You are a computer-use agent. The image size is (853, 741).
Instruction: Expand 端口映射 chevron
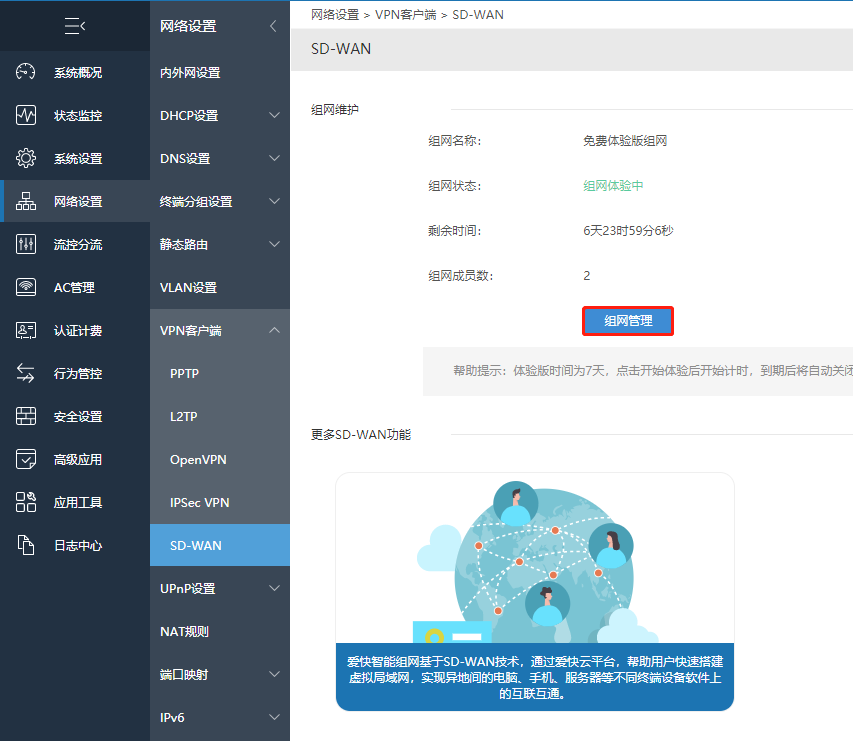coord(275,674)
